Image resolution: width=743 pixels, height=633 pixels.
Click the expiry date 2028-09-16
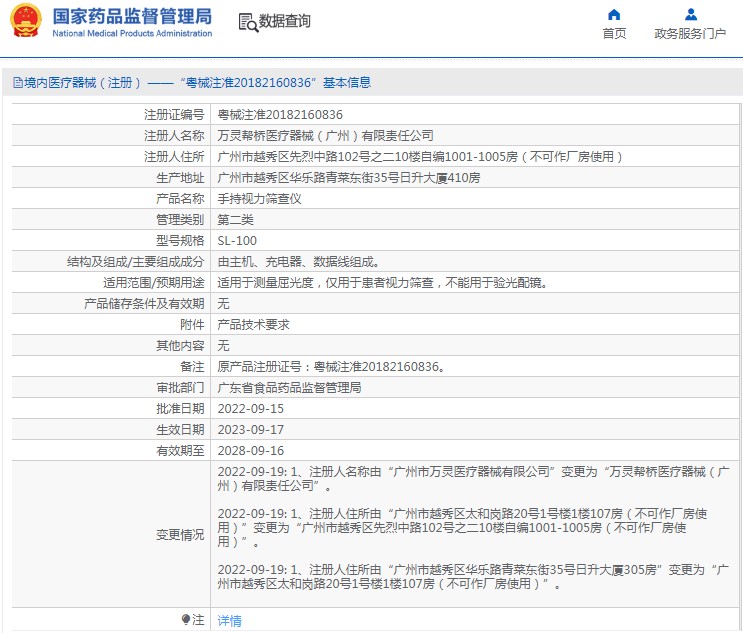tap(251, 451)
